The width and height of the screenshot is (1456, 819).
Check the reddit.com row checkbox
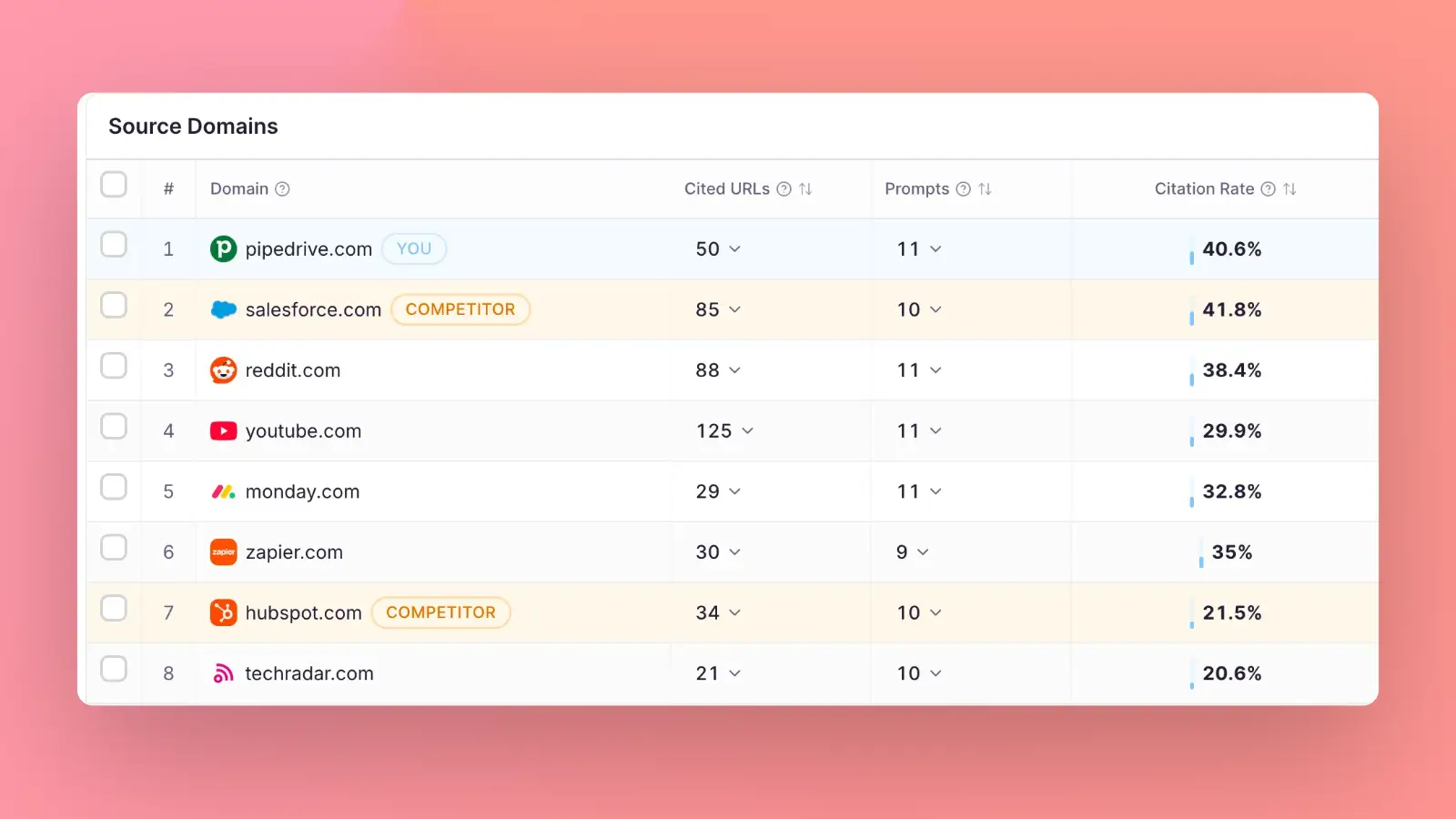click(114, 366)
